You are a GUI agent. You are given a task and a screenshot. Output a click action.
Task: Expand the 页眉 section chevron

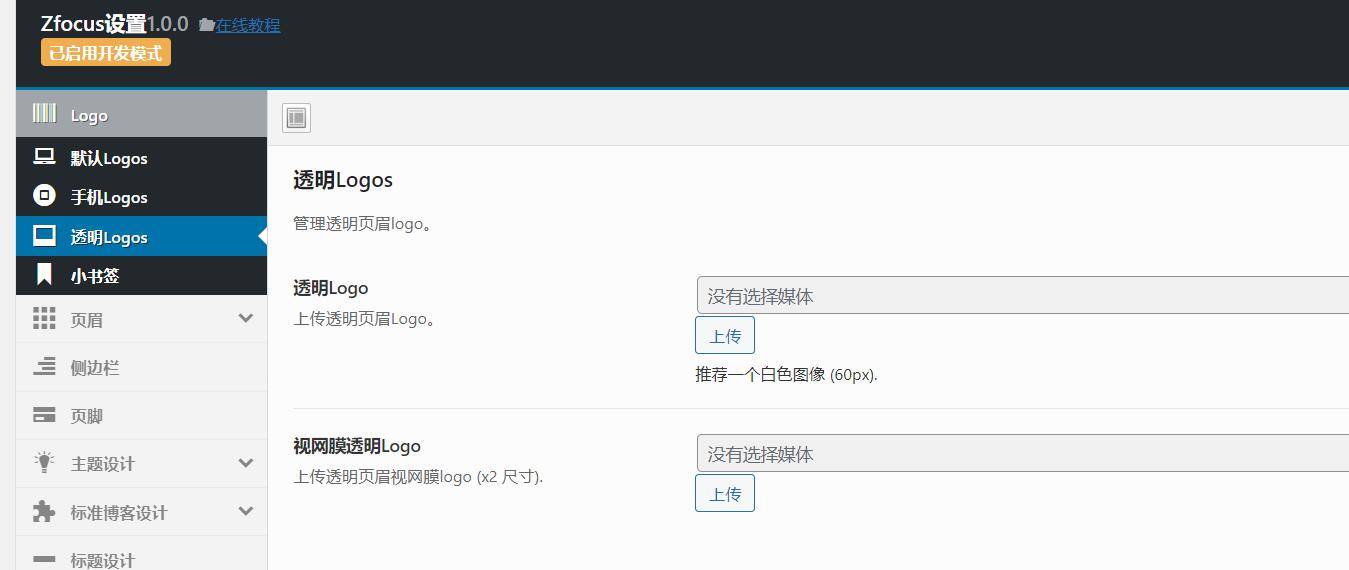click(246, 319)
